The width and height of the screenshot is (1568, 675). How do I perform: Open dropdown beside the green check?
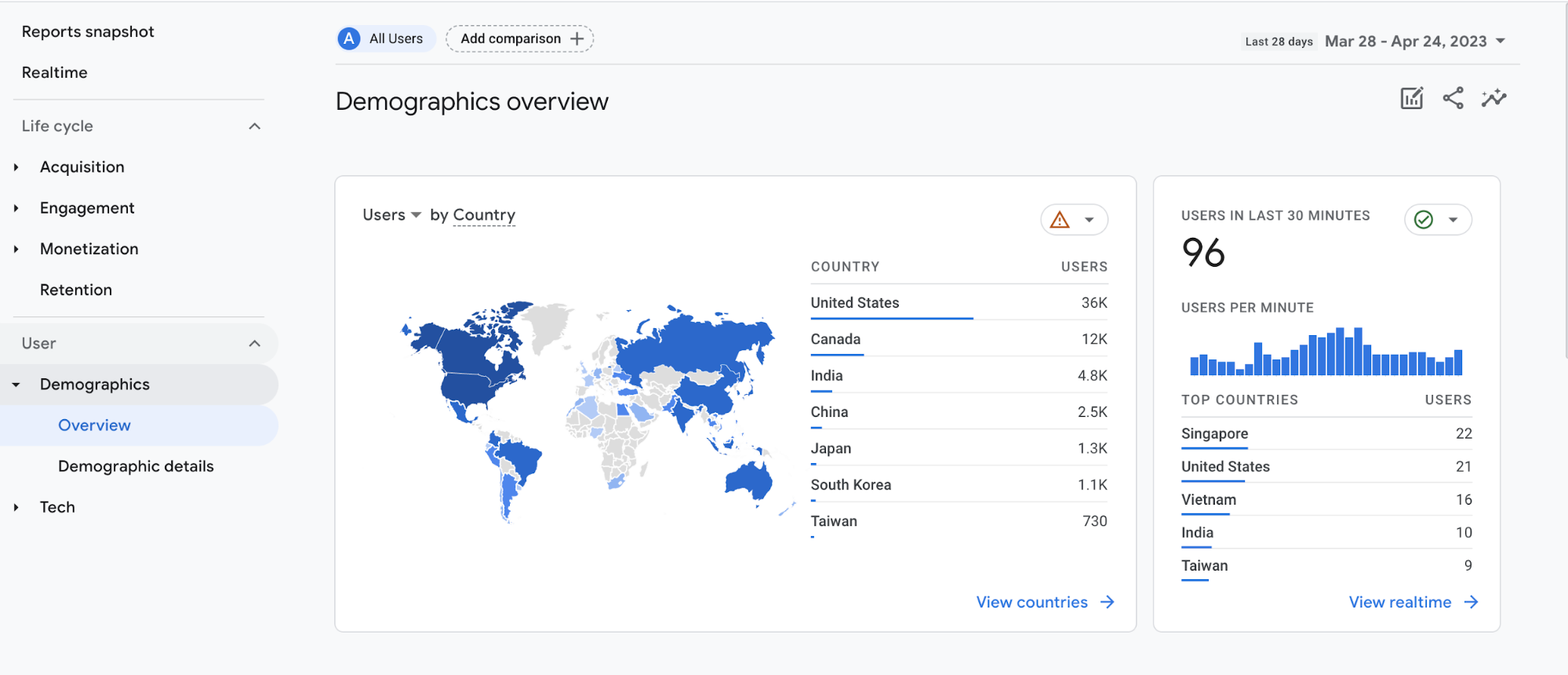coord(1453,220)
